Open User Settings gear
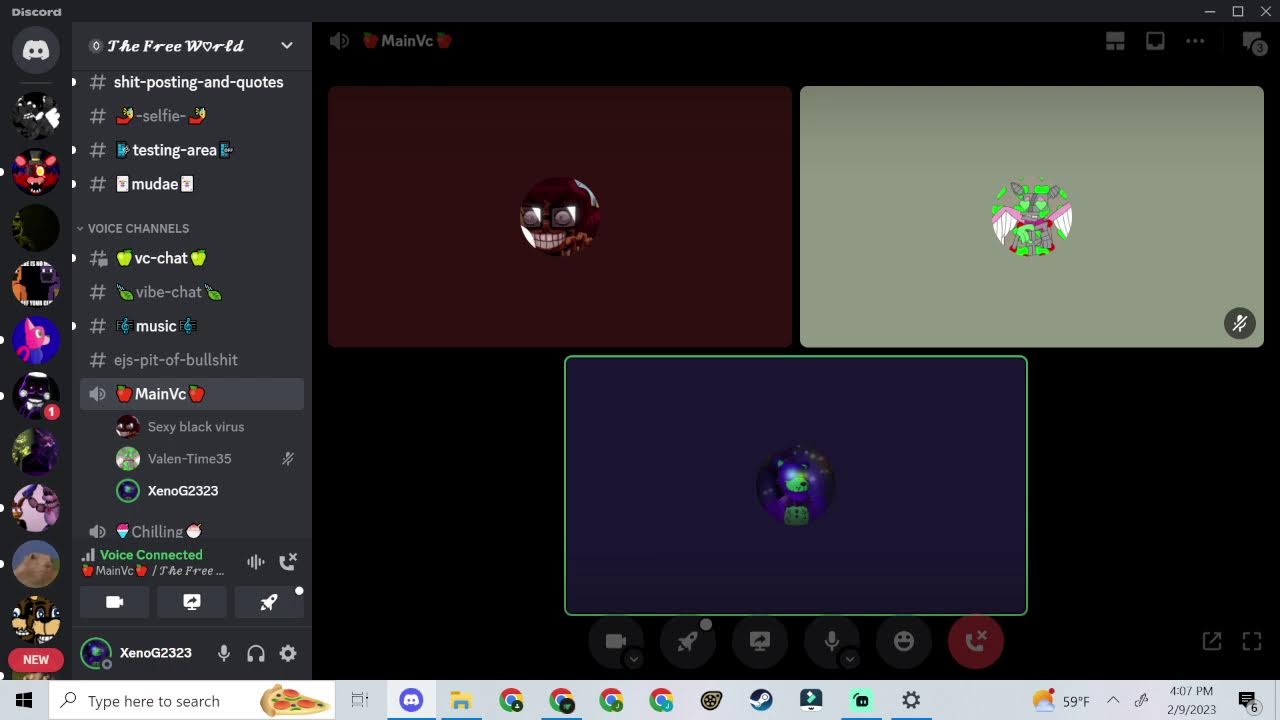 click(288, 653)
